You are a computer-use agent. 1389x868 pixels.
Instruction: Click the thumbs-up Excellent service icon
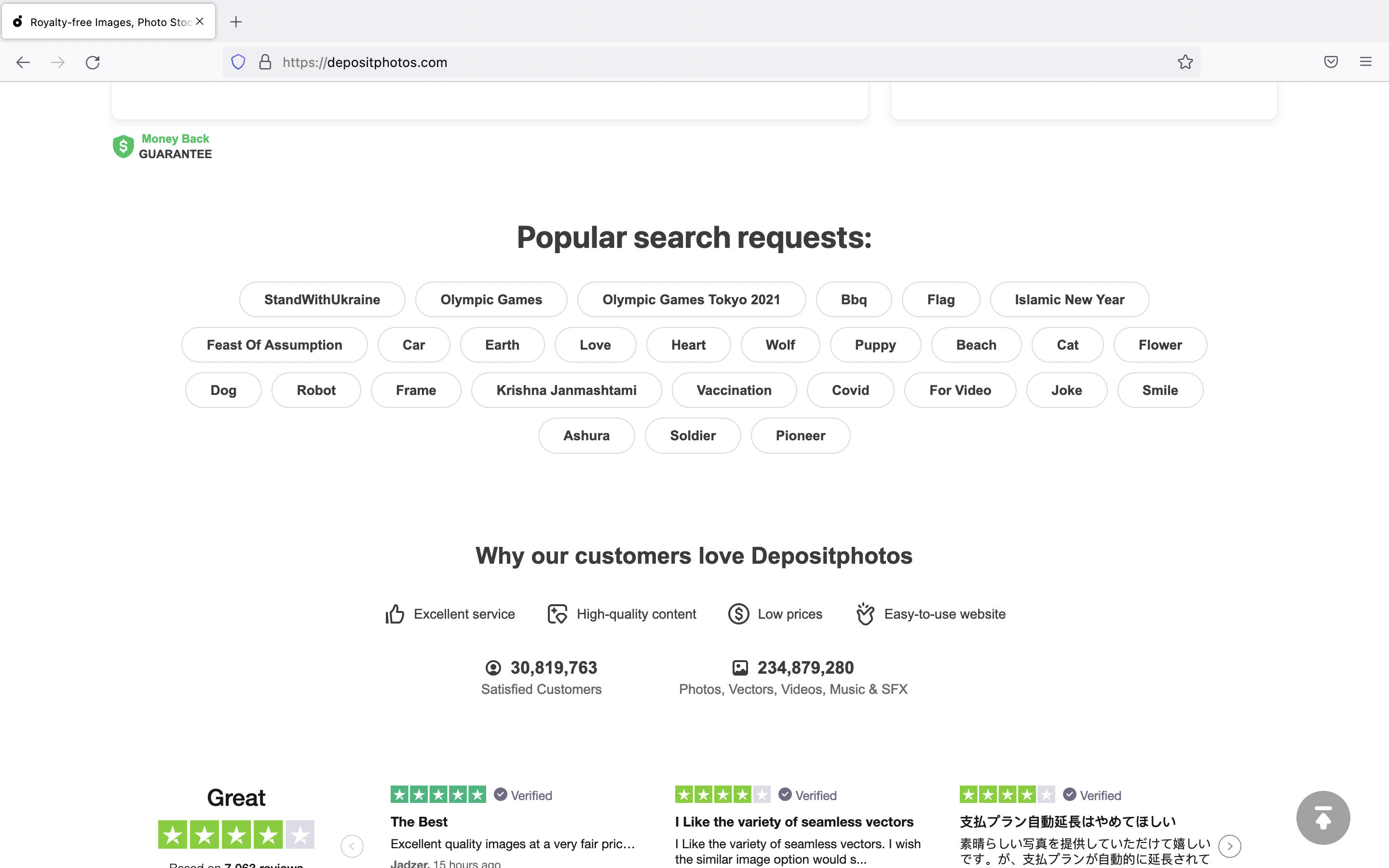pos(395,614)
